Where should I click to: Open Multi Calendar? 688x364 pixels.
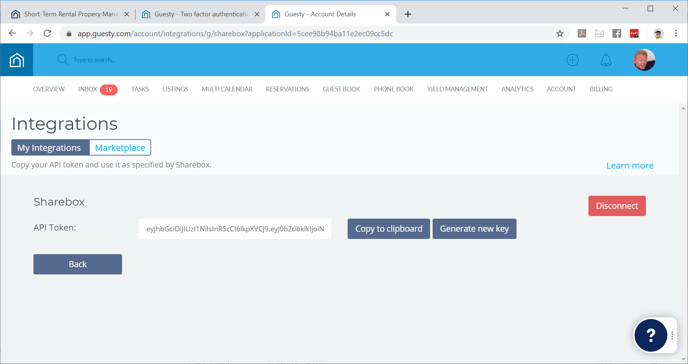[x=227, y=89]
